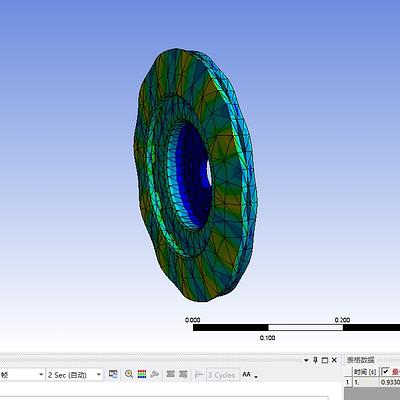Viewport: 400px width, 400px height.
Task: Pin the animation panel with pushpin icon
Action: pyautogui.click(x=315, y=360)
